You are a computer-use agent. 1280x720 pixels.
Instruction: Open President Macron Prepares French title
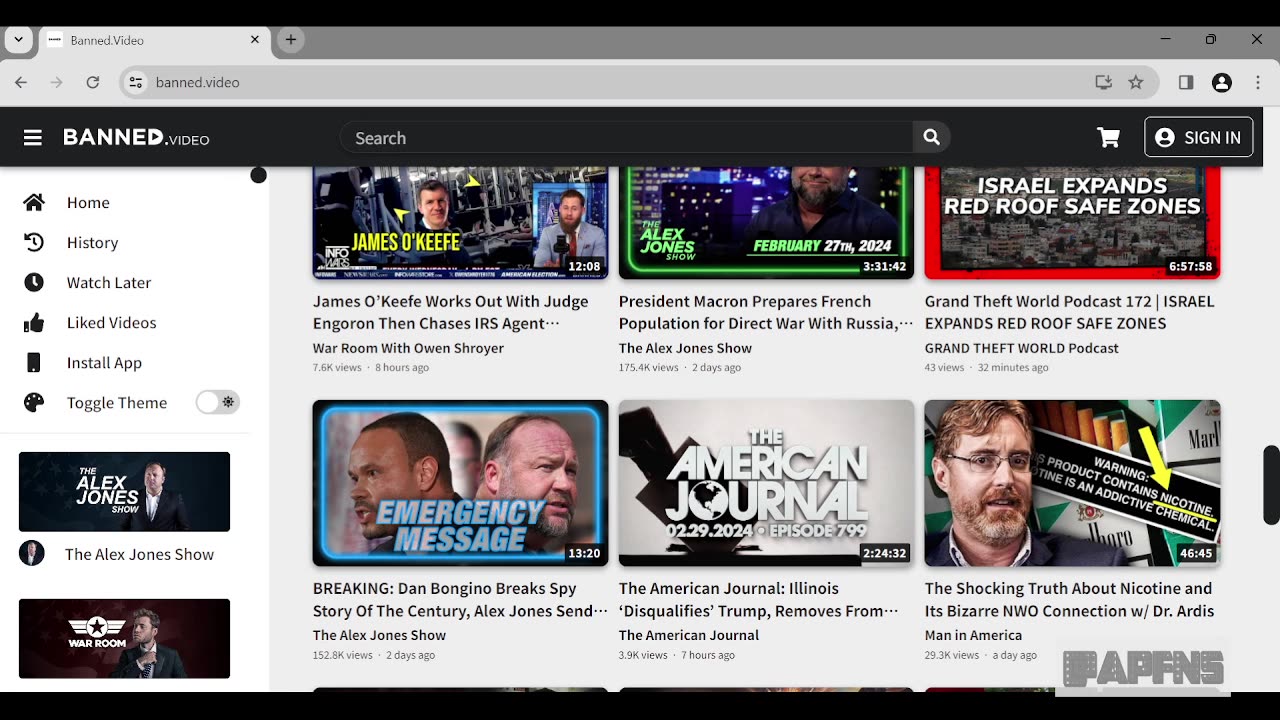(x=766, y=312)
